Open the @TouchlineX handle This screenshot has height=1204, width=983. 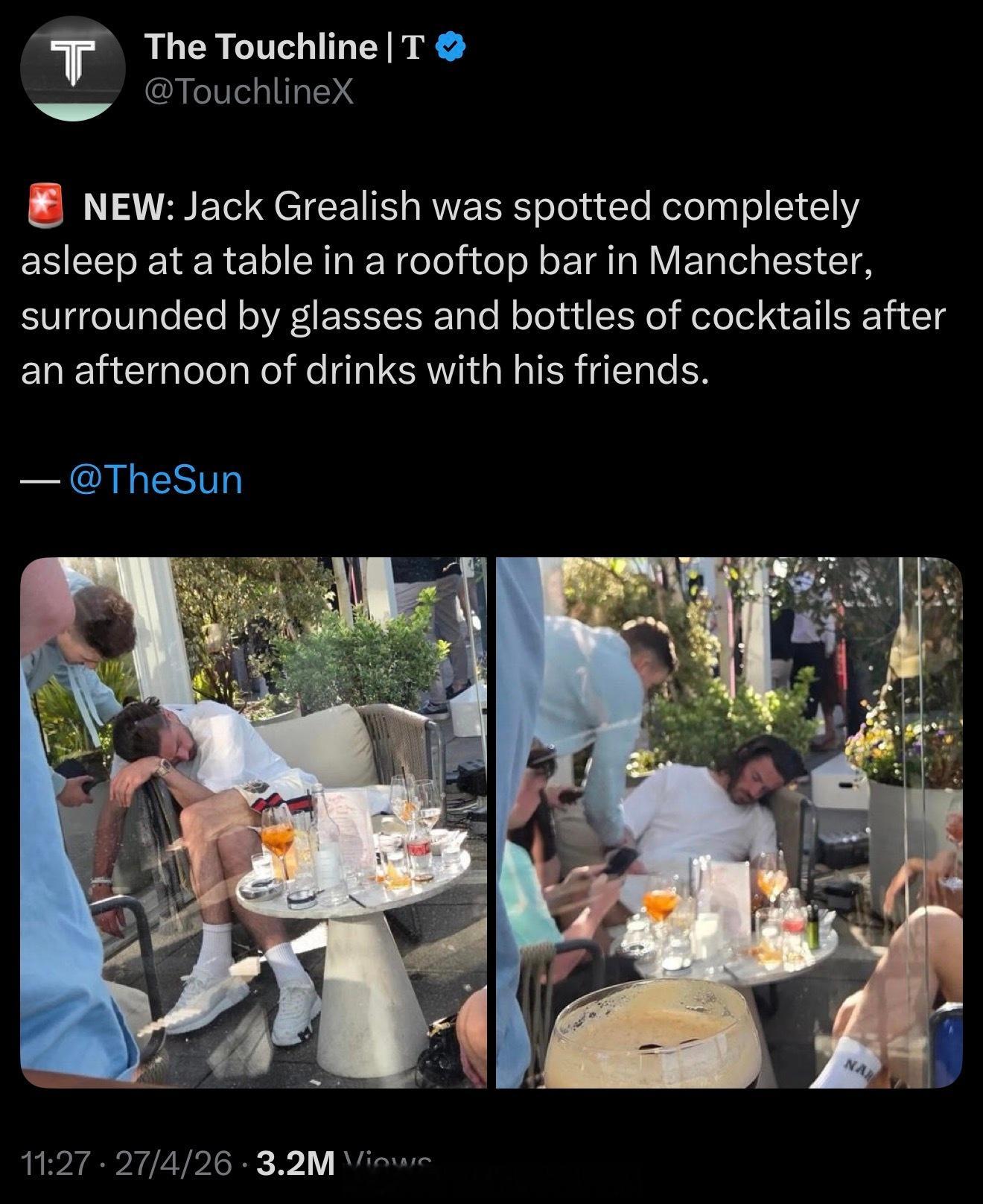pos(249,93)
